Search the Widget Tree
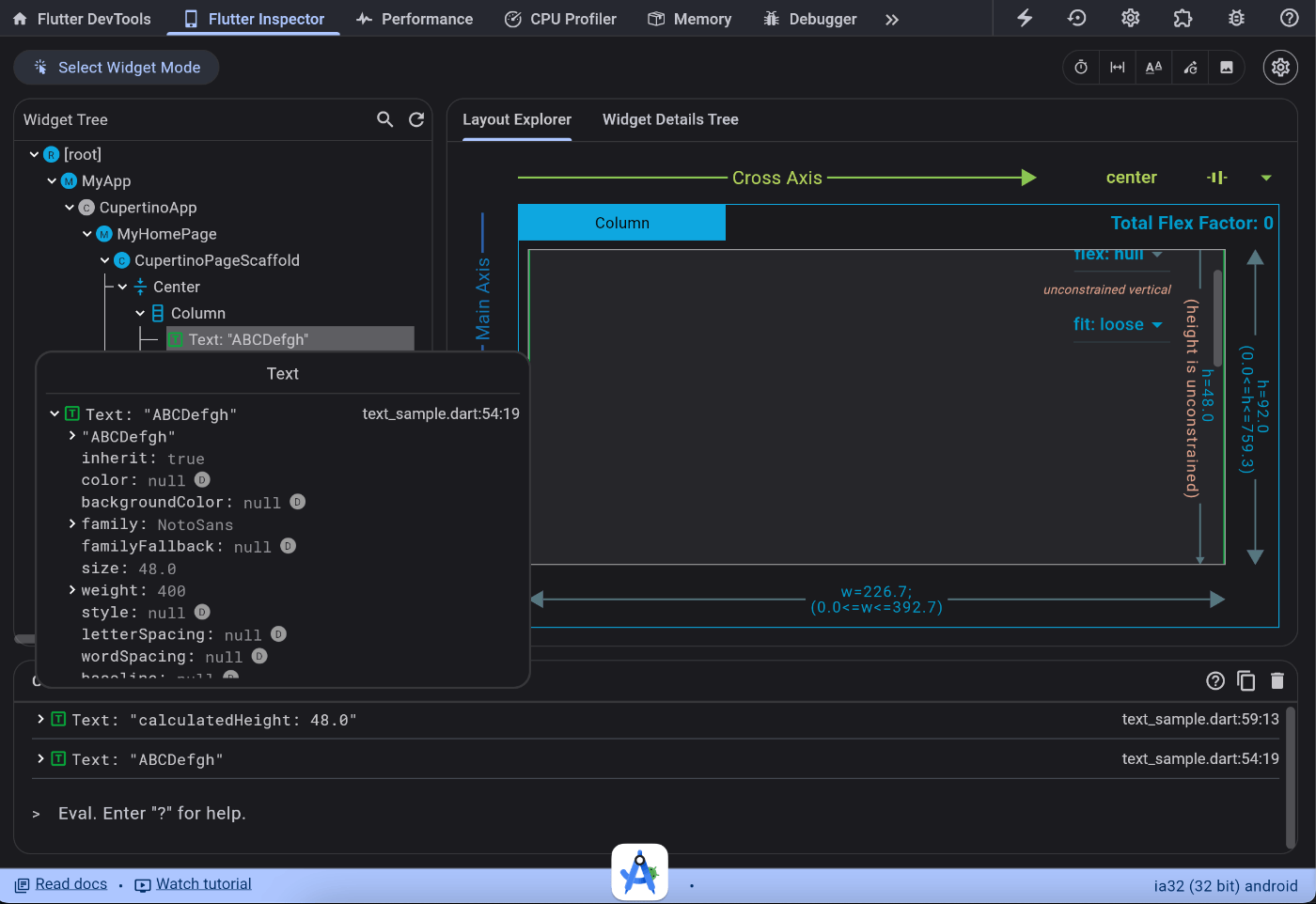The height and width of the screenshot is (904, 1316). point(385,119)
